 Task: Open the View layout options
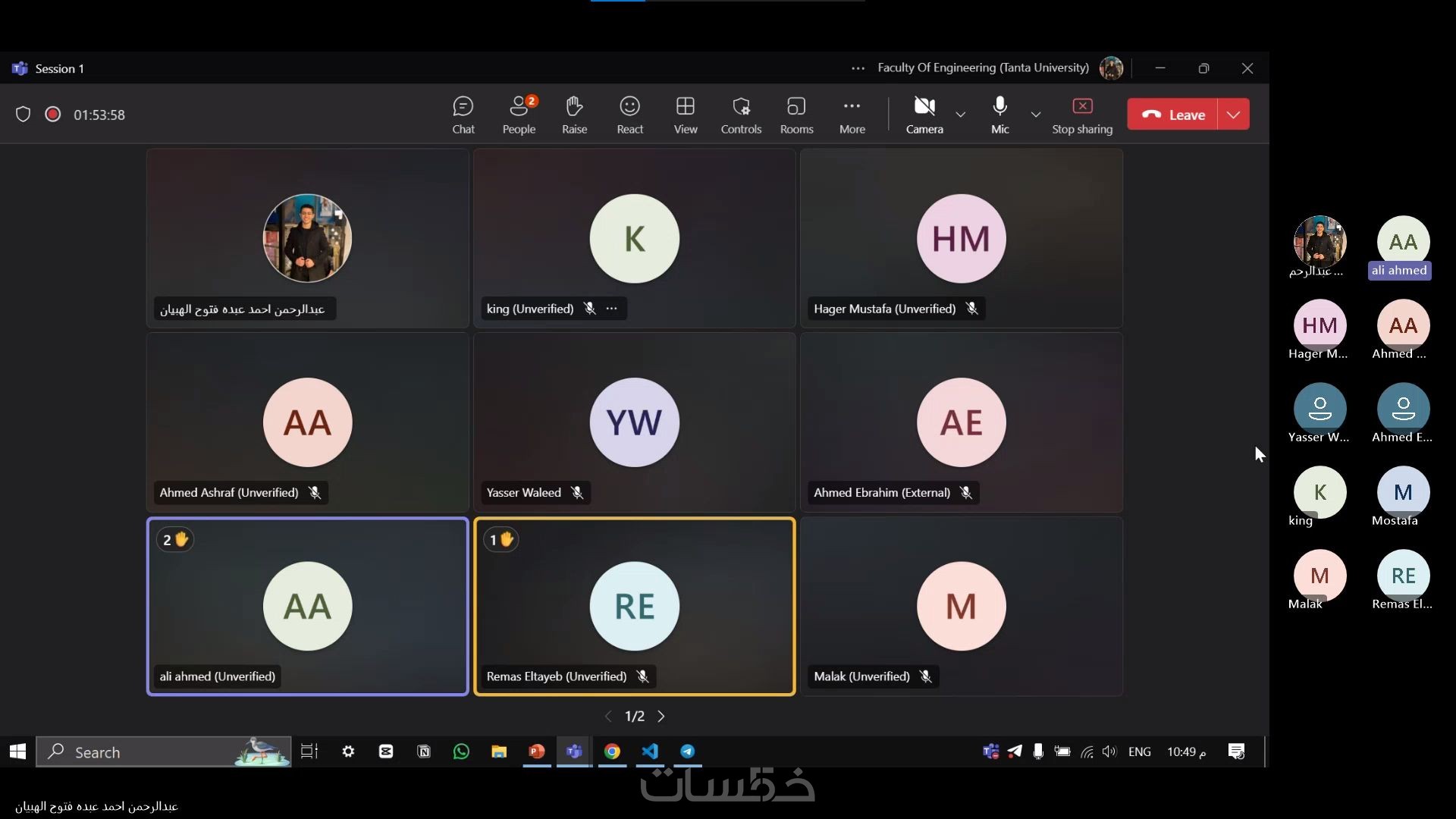(685, 115)
